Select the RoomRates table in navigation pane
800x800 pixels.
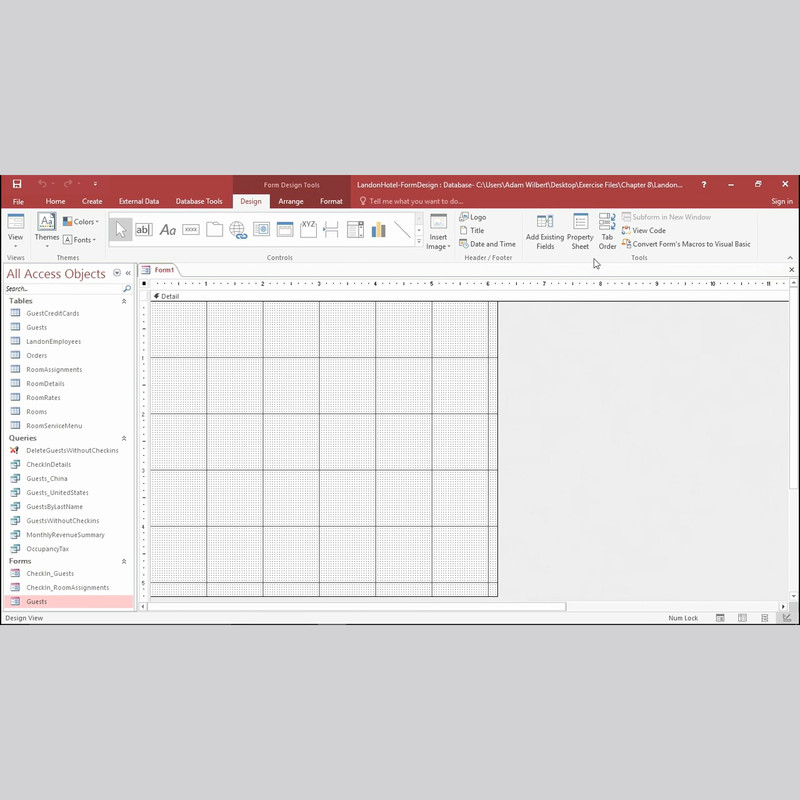pos(43,397)
